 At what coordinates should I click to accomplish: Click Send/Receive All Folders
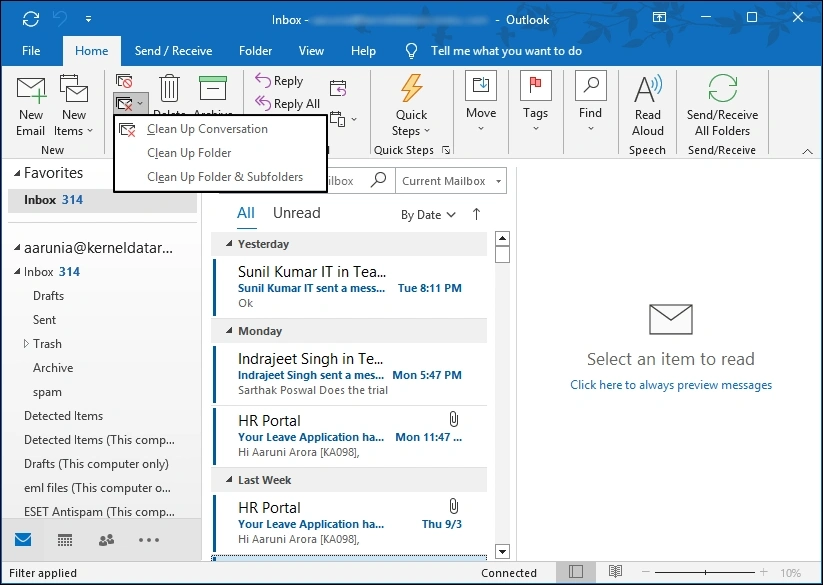tap(722, 107)
